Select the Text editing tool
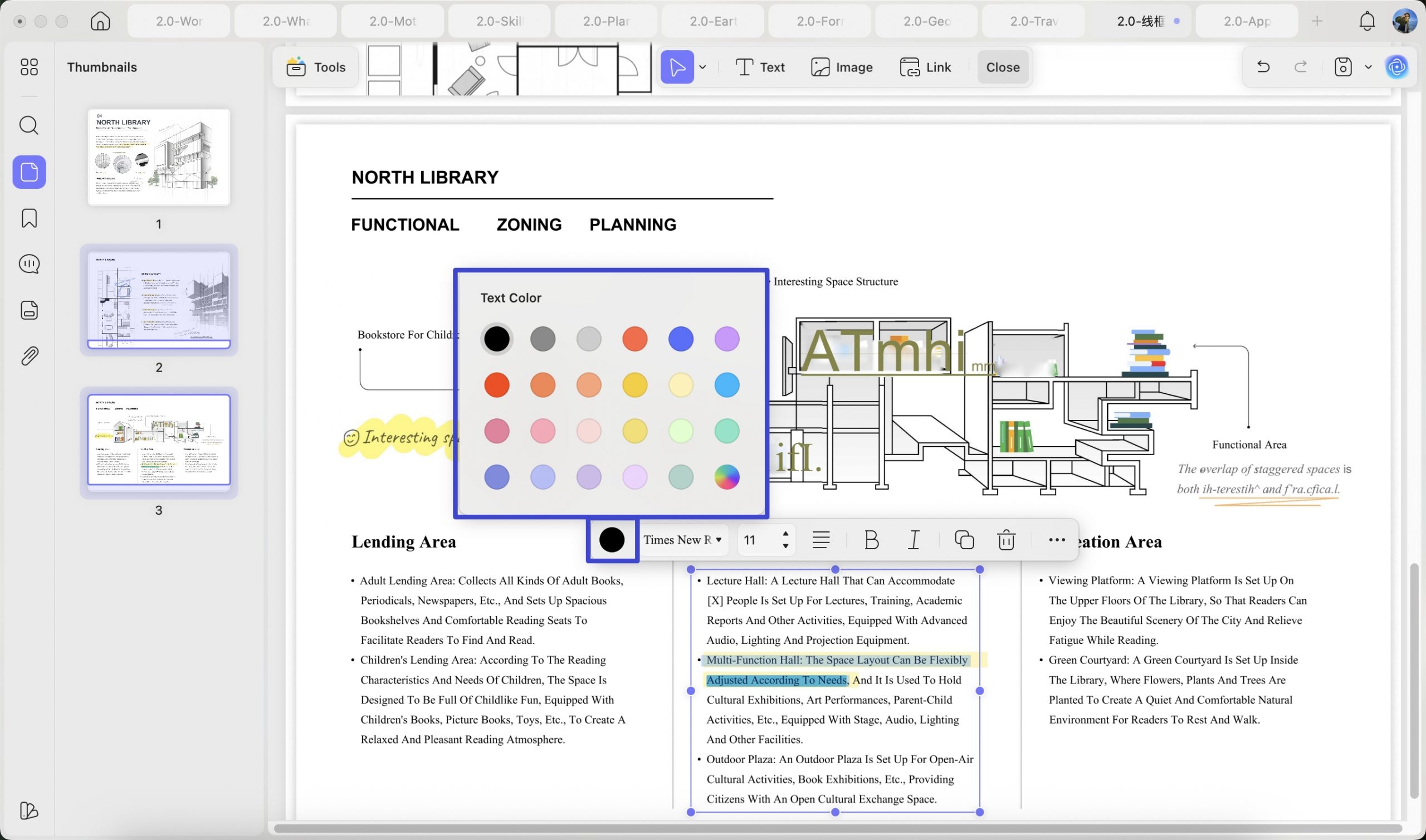 pos(760,67)
